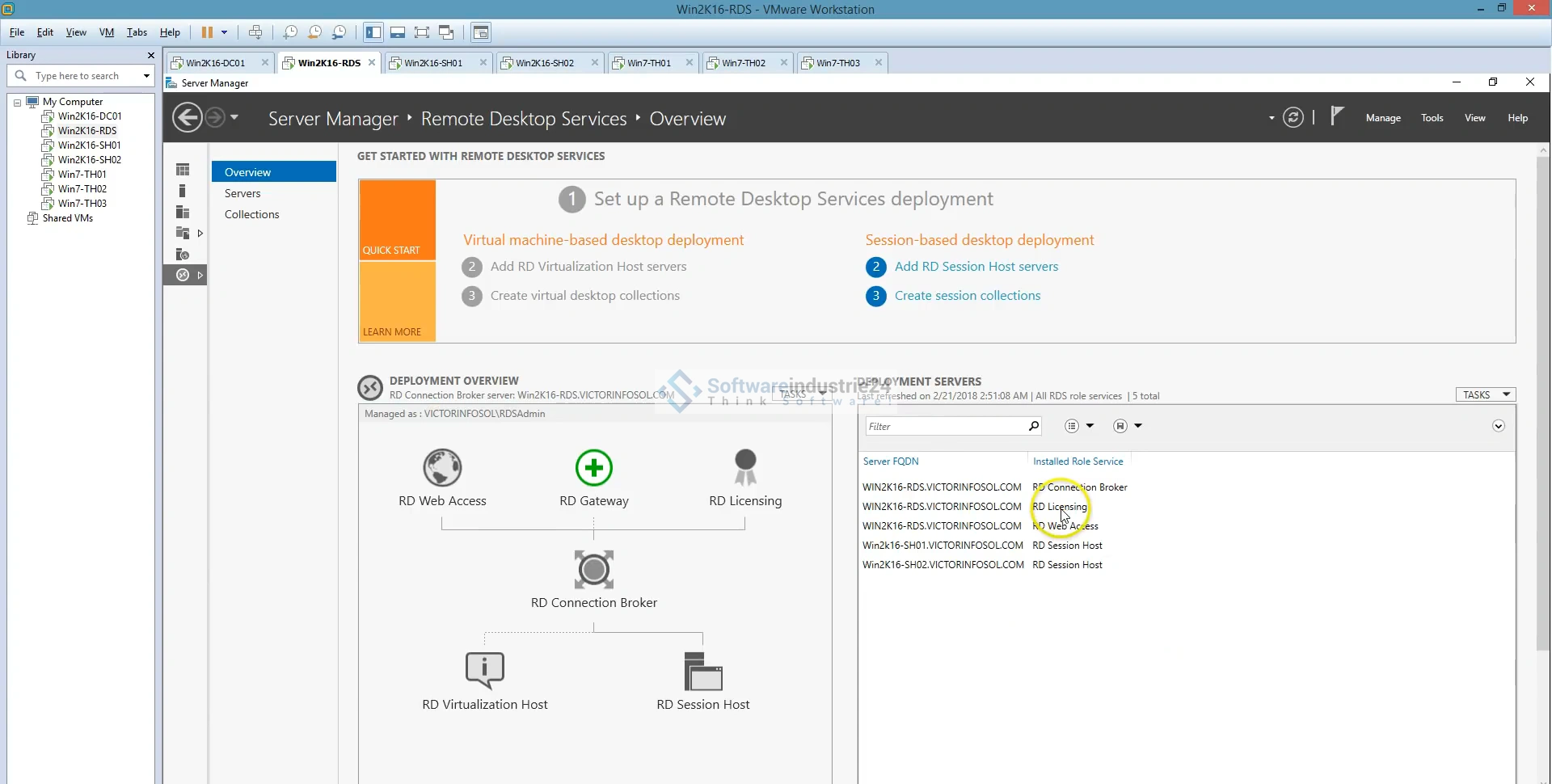Click the Filter input field
Viewport: 1552px width, 784px height.
click(944, 427)
